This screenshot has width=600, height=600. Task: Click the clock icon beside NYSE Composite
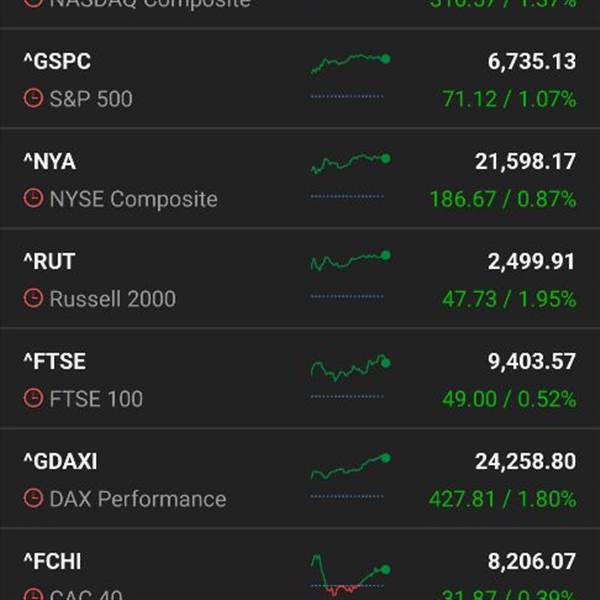pyautogui.click(x=33, y=199)
